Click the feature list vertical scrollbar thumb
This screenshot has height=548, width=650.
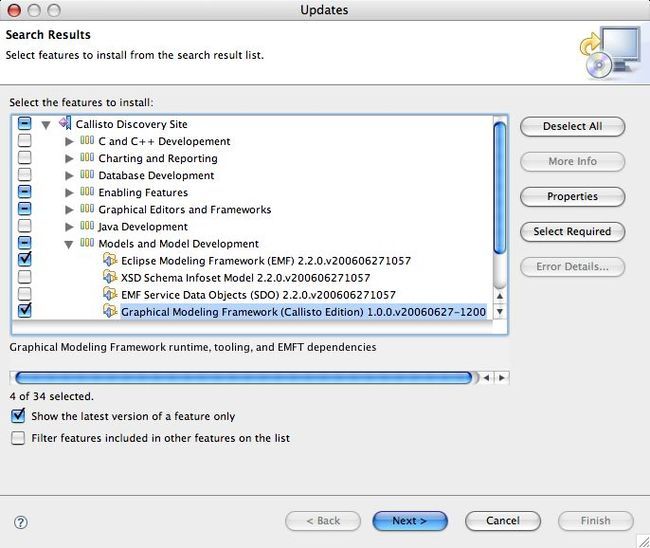500,188
